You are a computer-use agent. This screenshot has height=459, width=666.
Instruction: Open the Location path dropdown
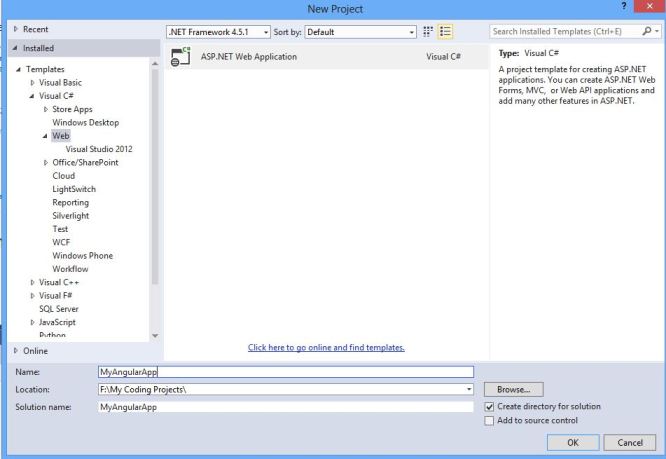(x=469, y=389)
